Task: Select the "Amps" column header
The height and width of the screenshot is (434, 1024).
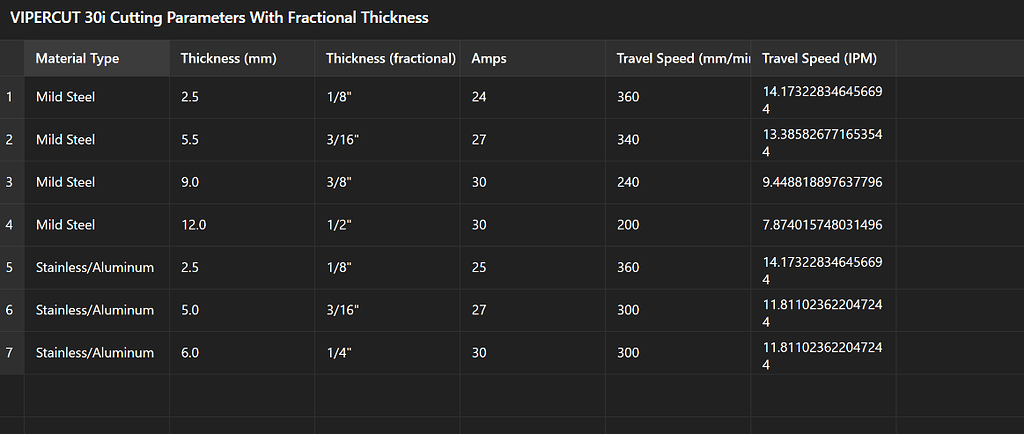Action: (x=489, y=59)
